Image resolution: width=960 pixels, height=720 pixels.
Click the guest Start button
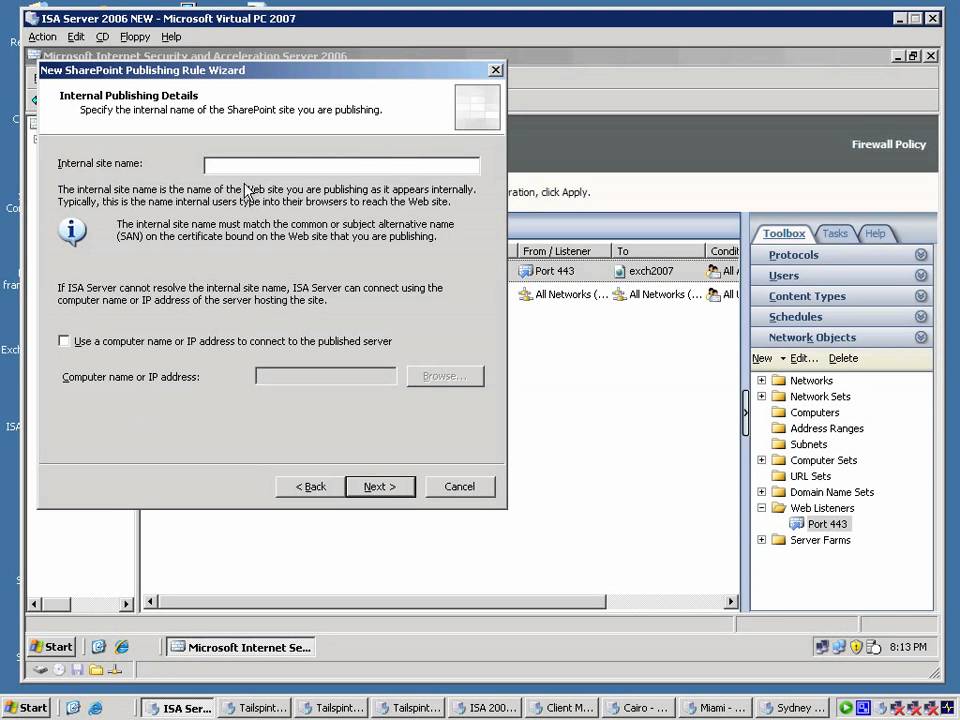pos(52,647)
